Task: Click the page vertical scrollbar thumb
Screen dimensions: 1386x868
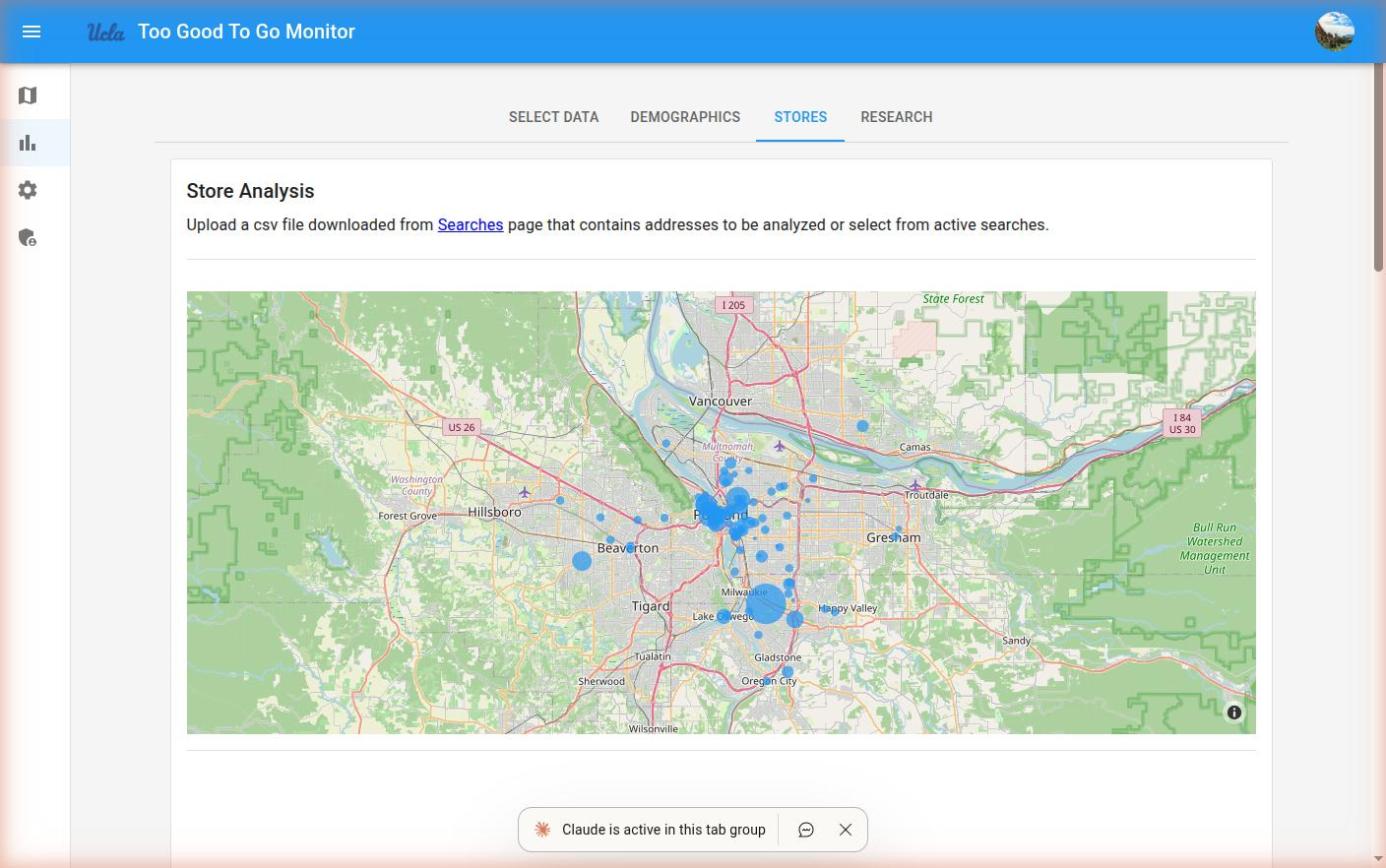Action: 1380,167
